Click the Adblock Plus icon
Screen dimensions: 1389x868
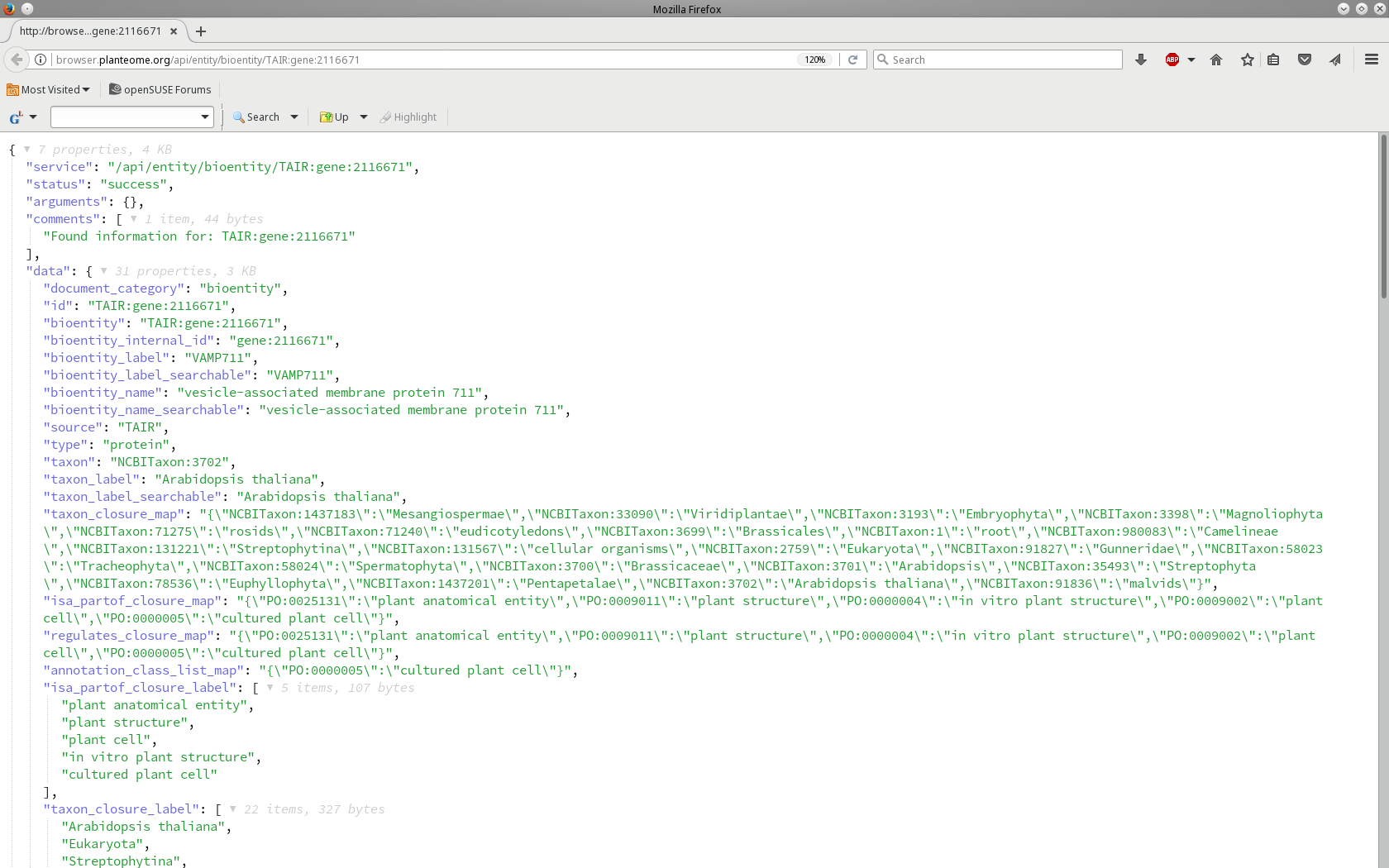[x=1172, y=60]
